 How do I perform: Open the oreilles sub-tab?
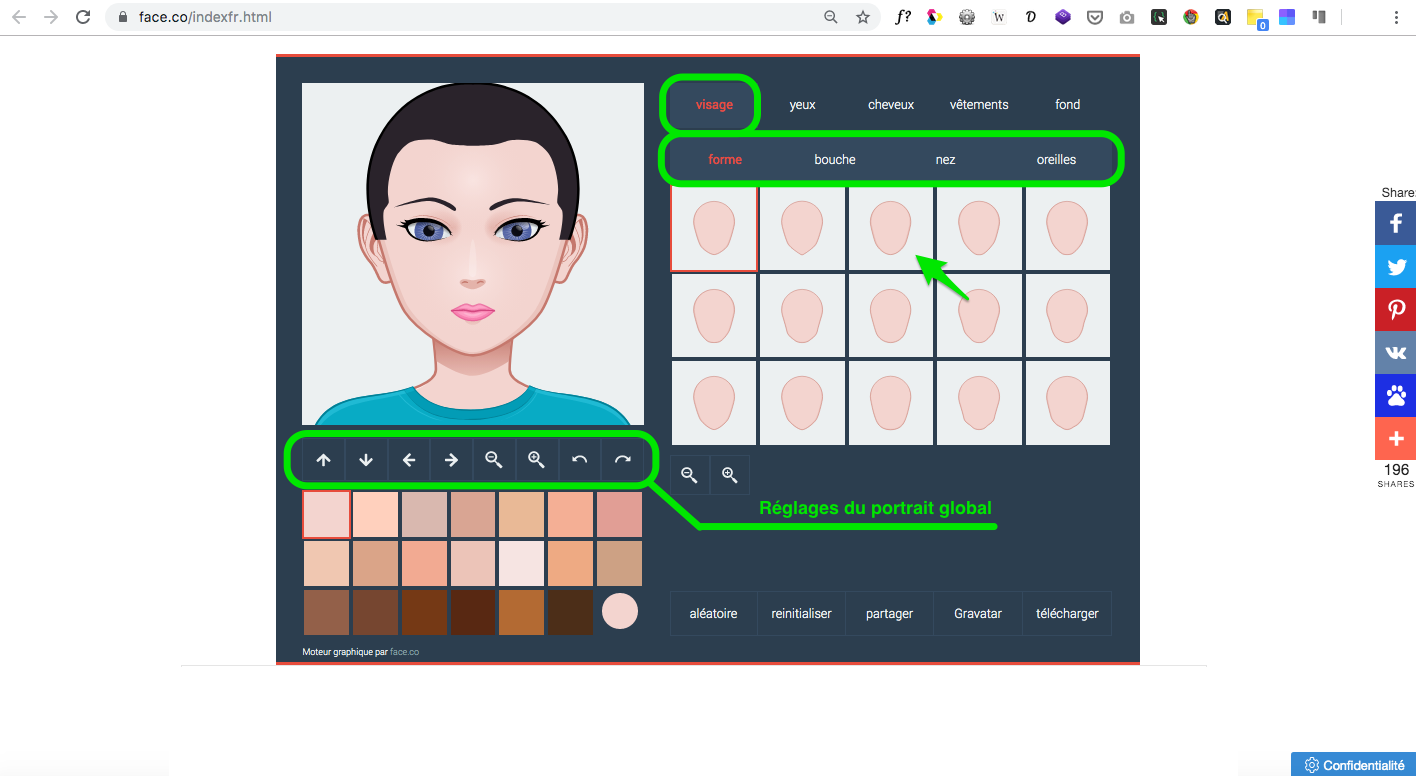click(1056, 159)
